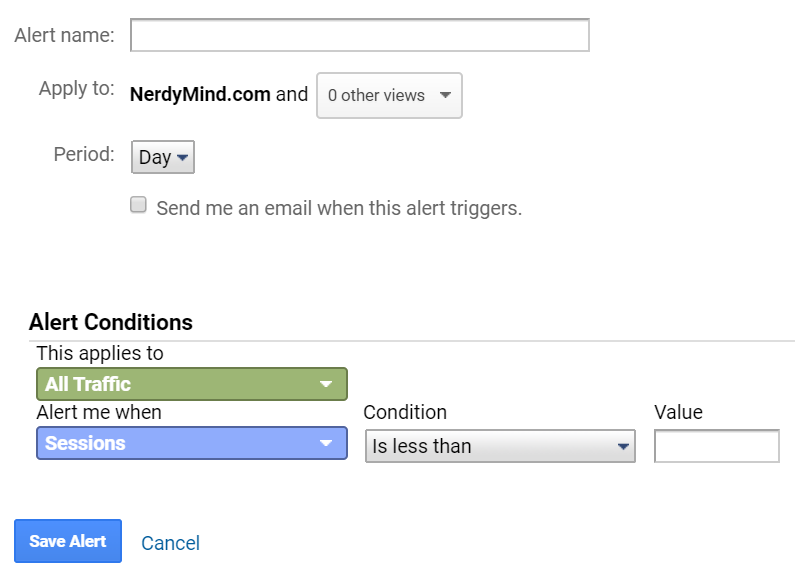
Task: Click the arrow icon beside "0 other views"
Action: click(x=445, y=96)
